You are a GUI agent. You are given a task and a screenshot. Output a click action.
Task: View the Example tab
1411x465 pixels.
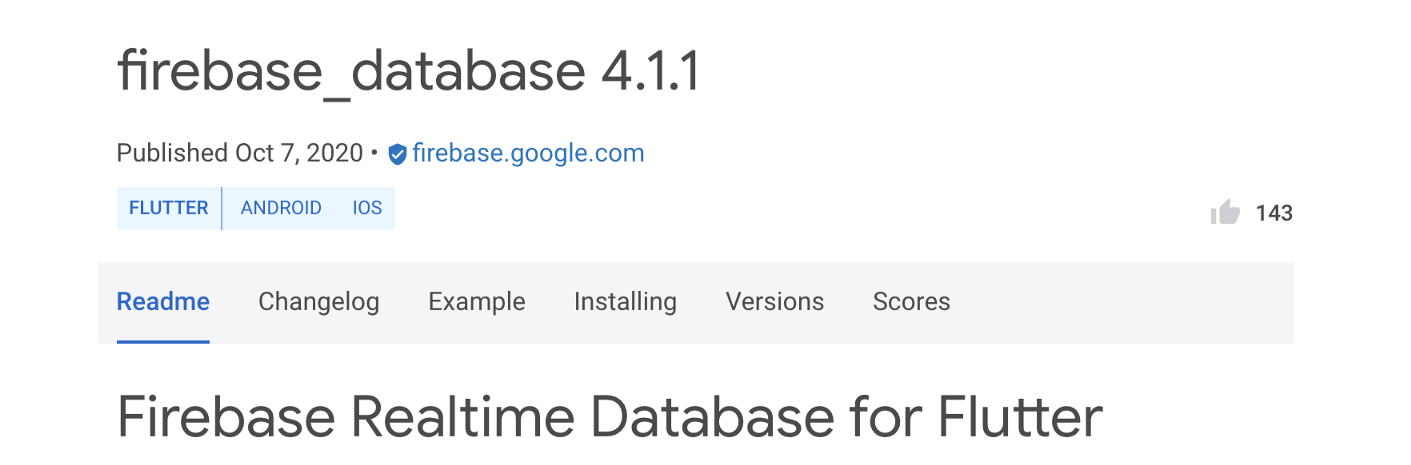[x=477, y=302]
